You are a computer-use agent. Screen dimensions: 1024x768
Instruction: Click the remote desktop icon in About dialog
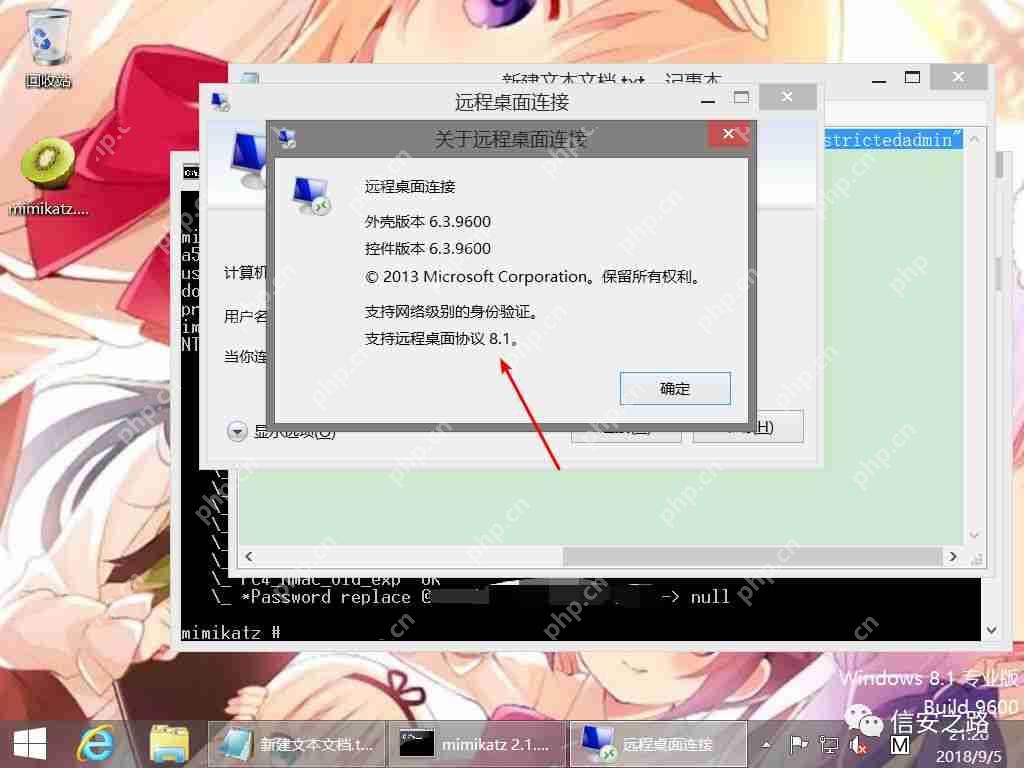coord(312,196)
